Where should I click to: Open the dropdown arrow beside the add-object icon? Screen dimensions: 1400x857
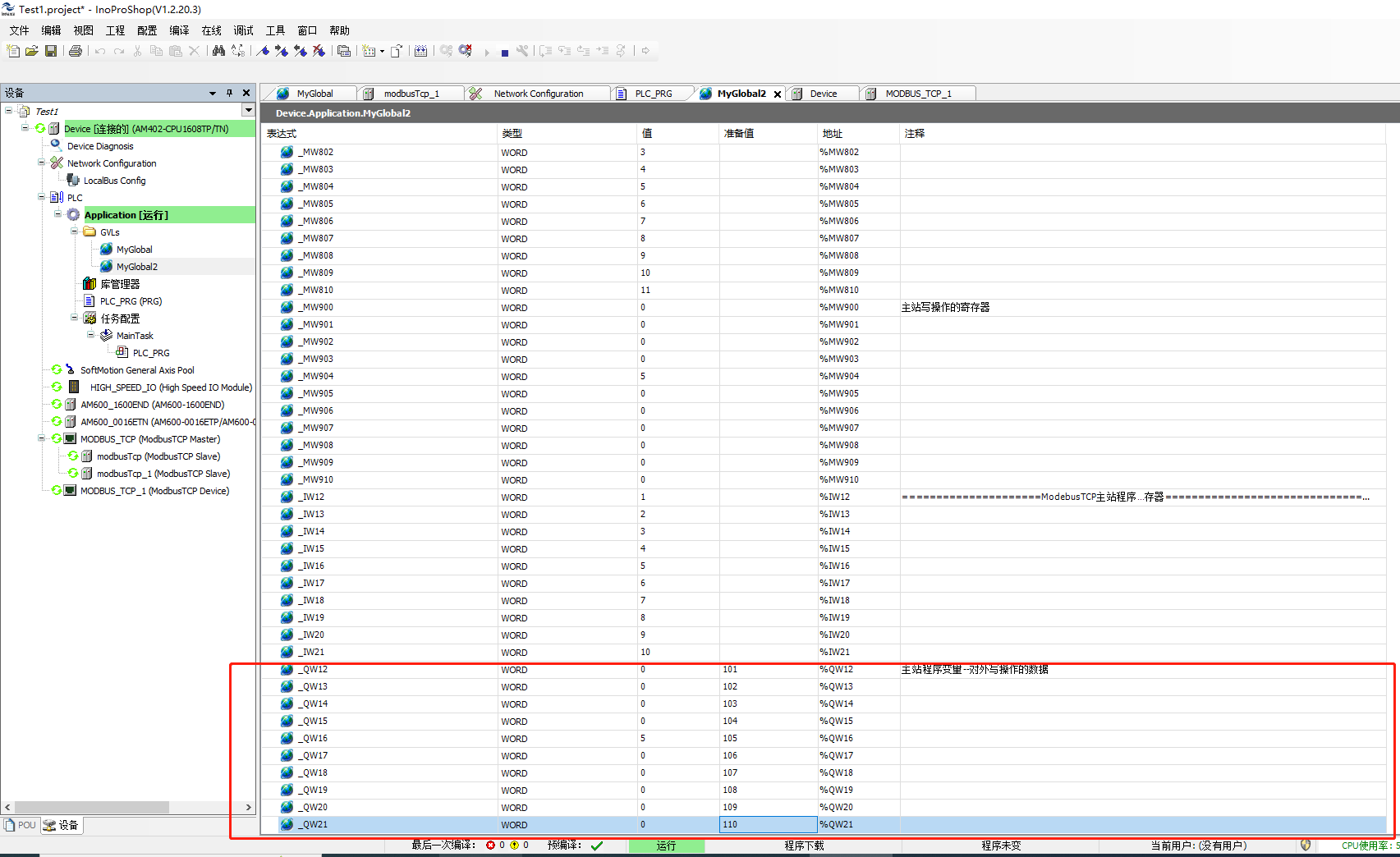382,52
